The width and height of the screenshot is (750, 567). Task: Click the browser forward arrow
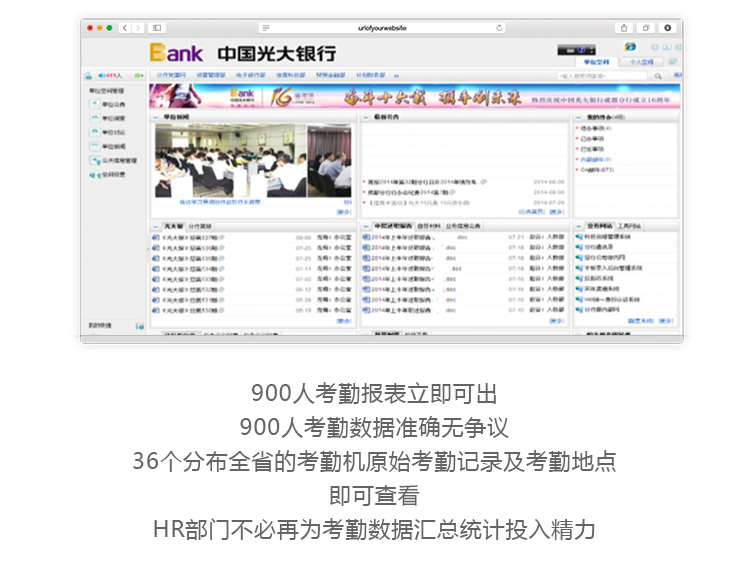(x=138, y=28)
